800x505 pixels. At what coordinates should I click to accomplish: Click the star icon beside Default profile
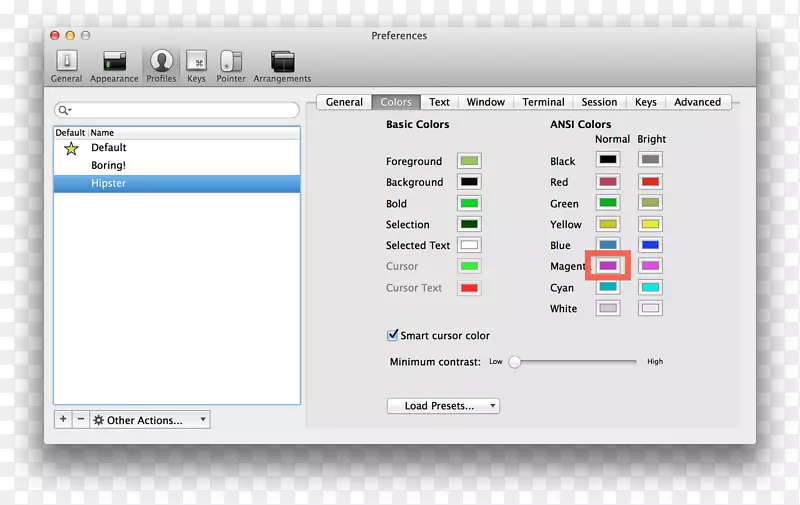pyautogui.click(x=71, y=148)
